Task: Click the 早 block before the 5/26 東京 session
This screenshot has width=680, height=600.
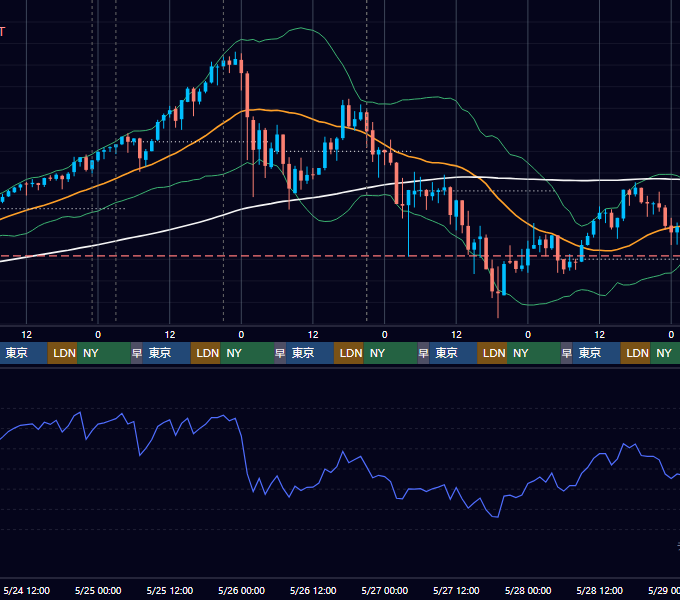Action: 280,353
